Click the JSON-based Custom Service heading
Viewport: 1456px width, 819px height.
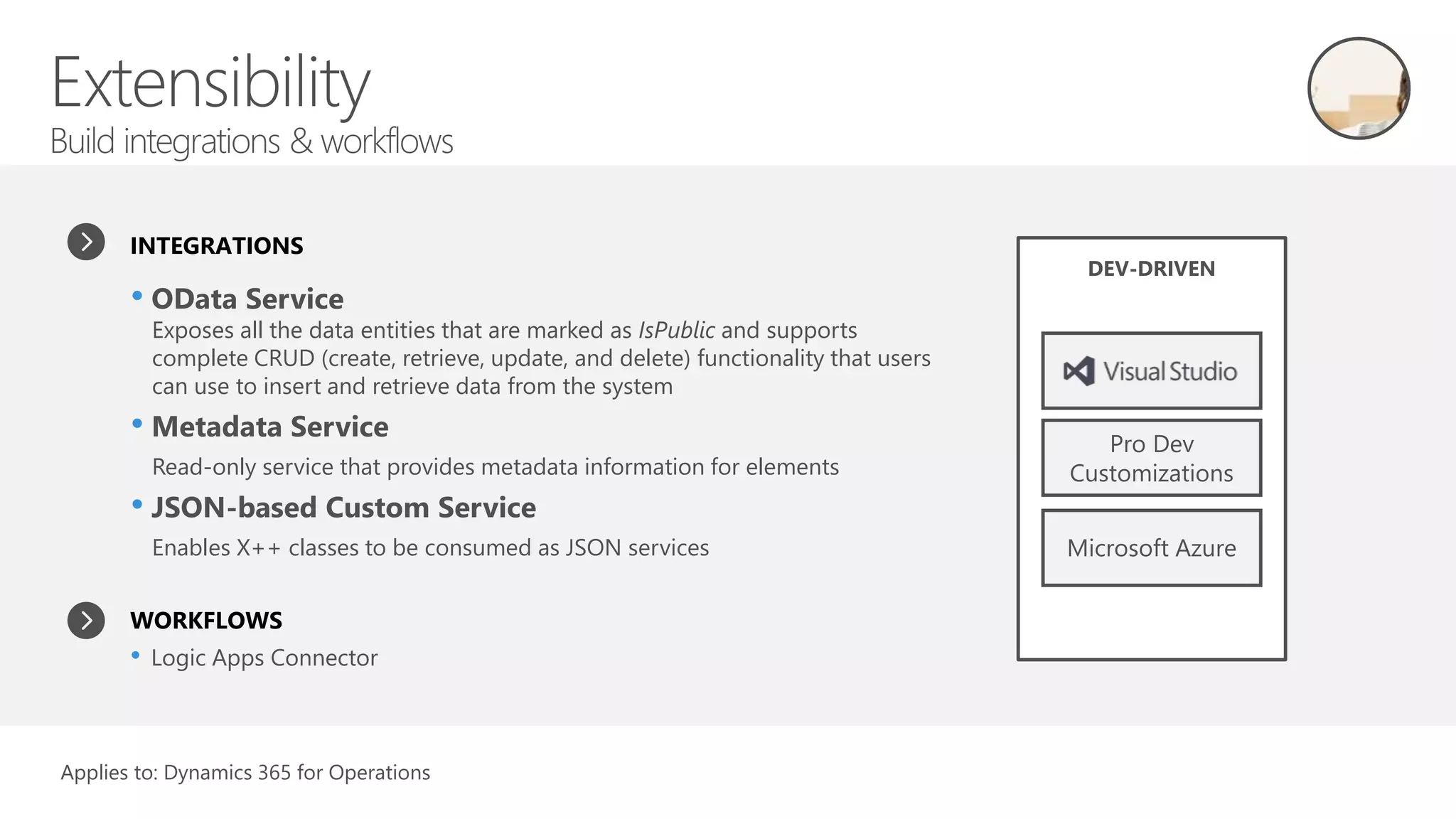[x=344, y=508]
